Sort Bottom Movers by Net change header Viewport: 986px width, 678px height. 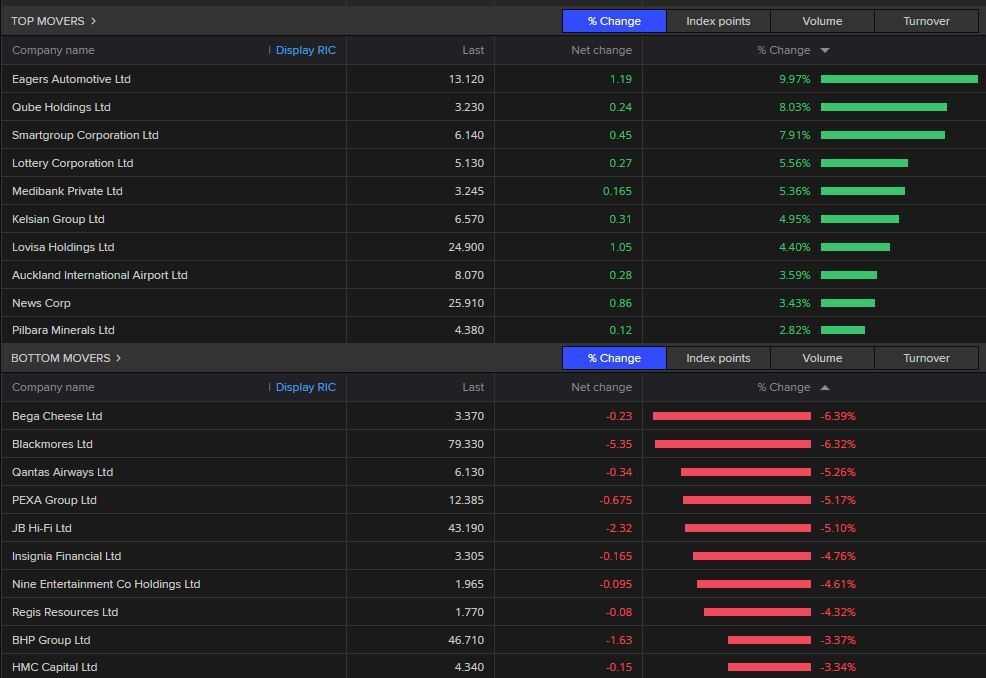pyautogui.click(x=601, y=387)
